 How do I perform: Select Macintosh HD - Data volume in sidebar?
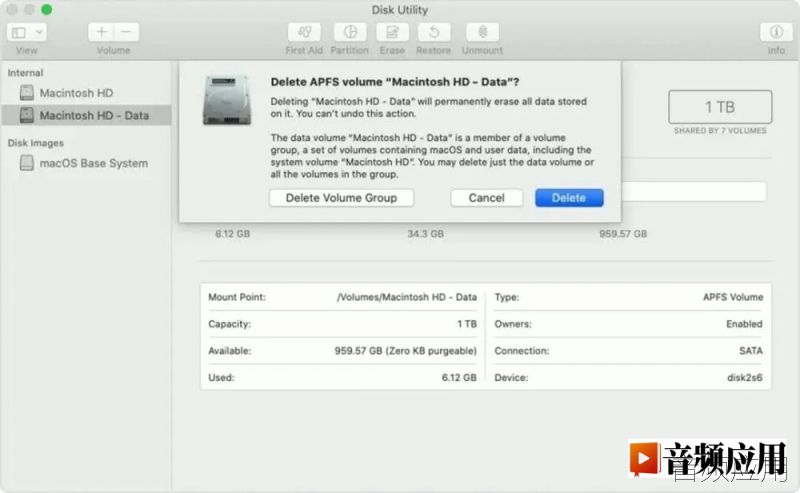coord(86,115)
